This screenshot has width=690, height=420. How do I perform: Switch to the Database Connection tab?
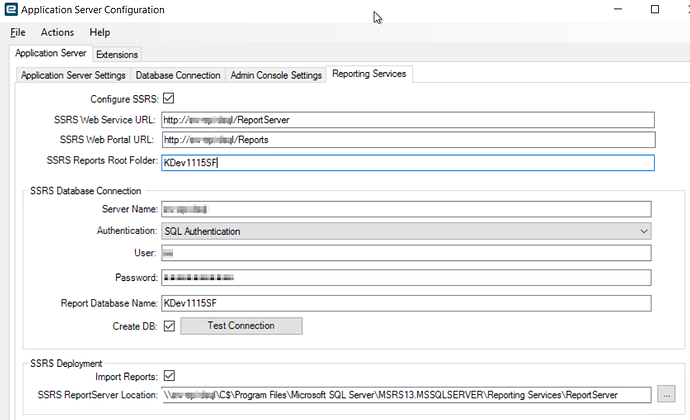[x=178, y=75]
